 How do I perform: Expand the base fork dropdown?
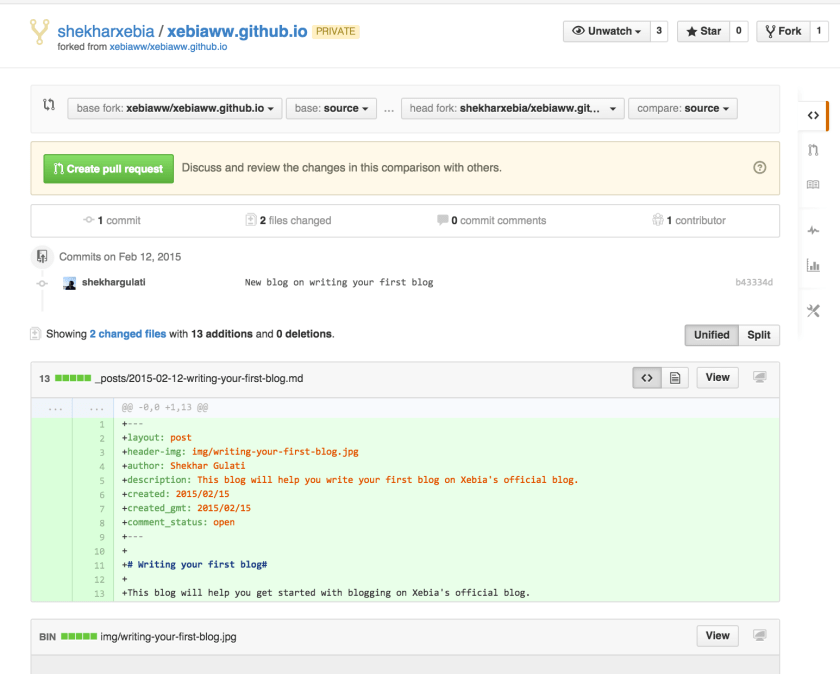(x=174, y=108)
